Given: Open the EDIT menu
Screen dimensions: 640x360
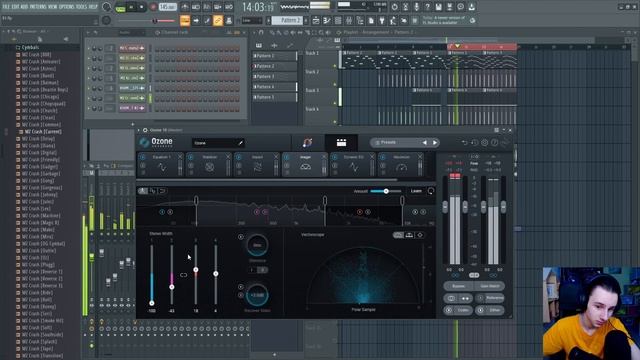Looking at the screenshot, I should tap(16, 7).
